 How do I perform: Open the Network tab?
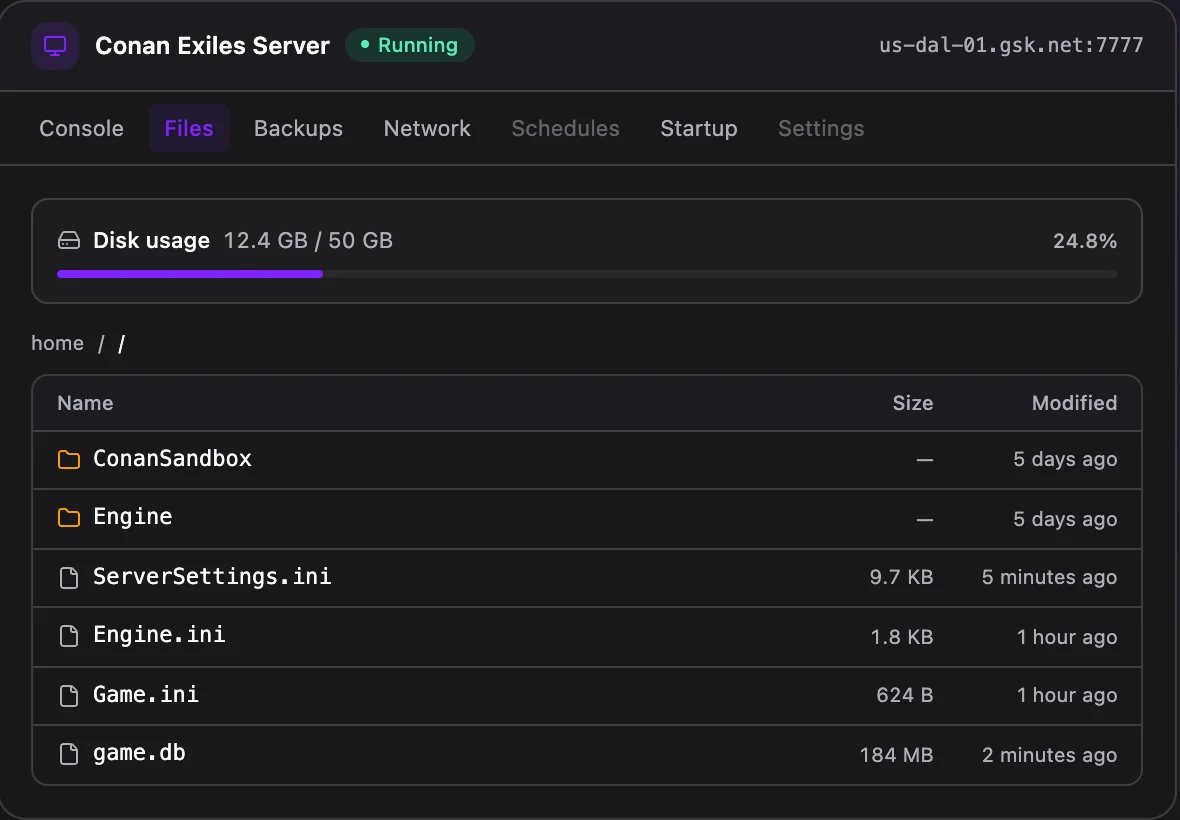pos(427,129)
